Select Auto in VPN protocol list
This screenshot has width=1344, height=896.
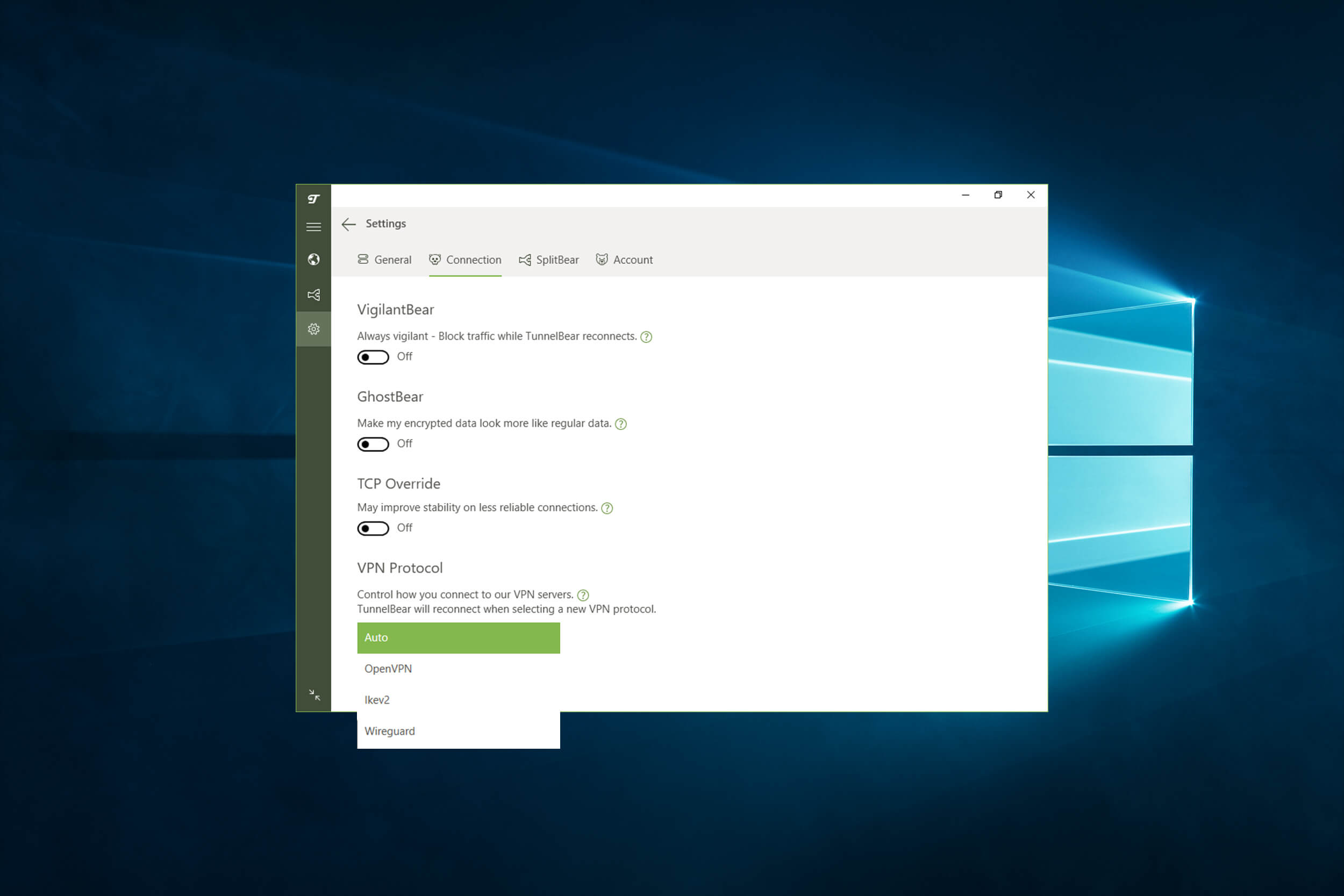click(458, 637)
